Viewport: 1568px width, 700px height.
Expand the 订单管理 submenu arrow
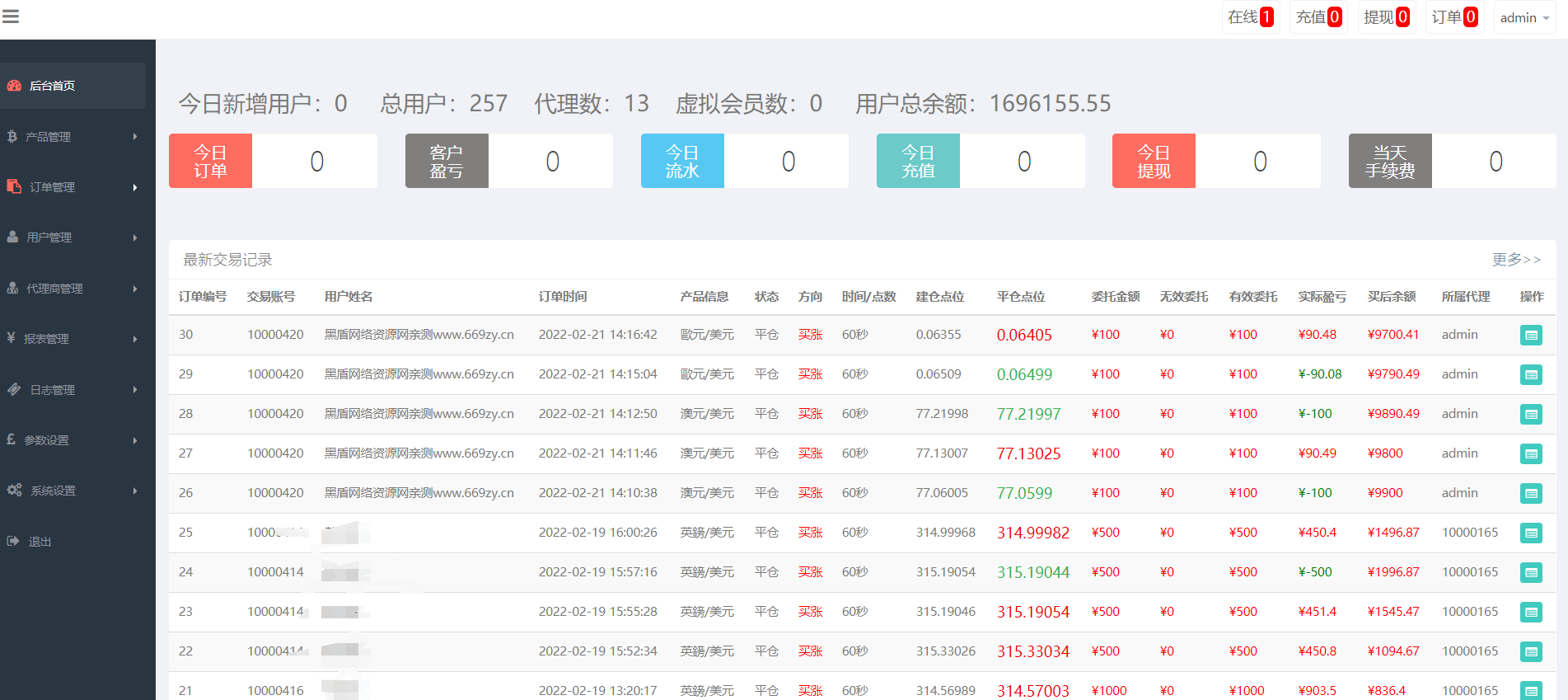click(135, 187)
